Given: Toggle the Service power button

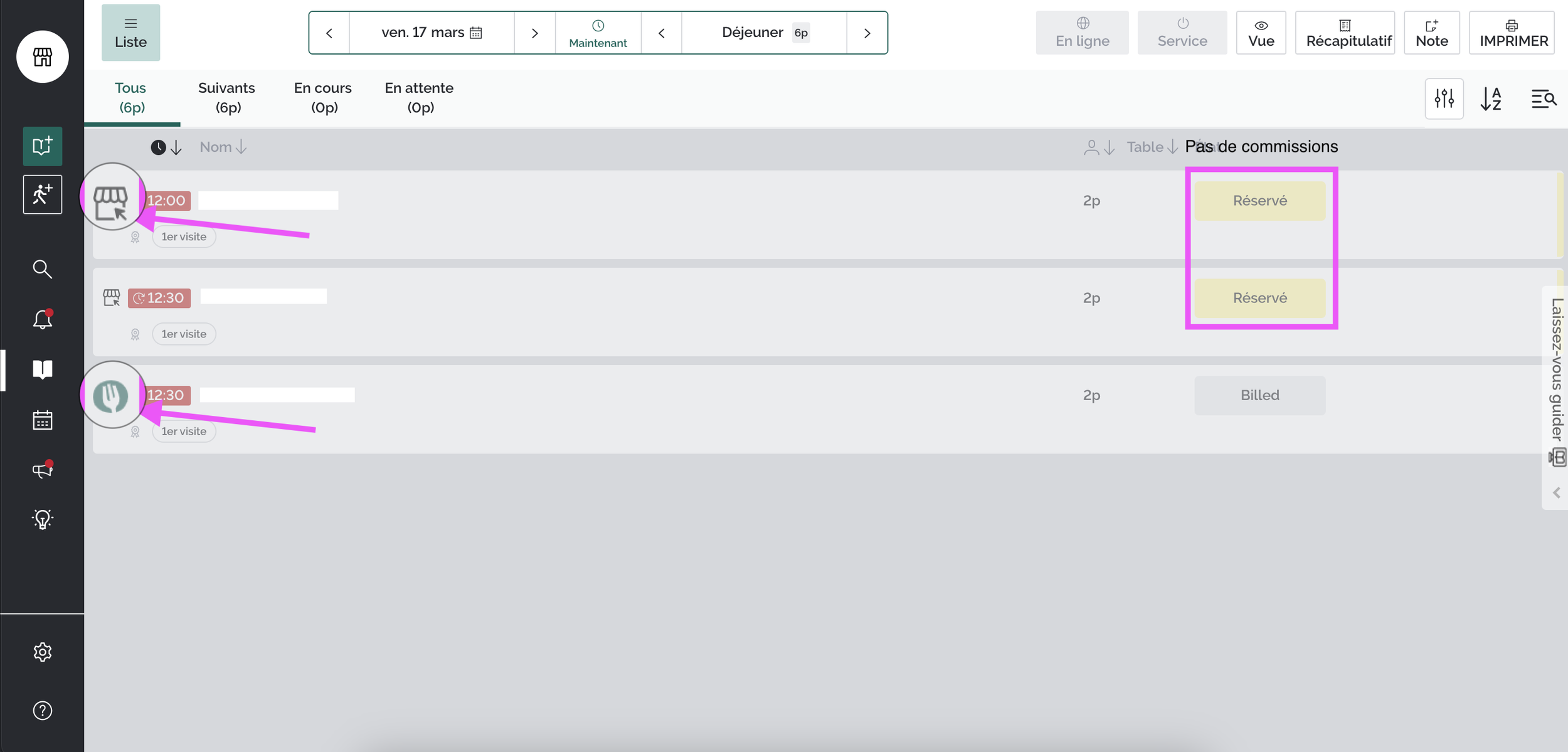Looking at the screenshot, I should [x=1182, y=33].
